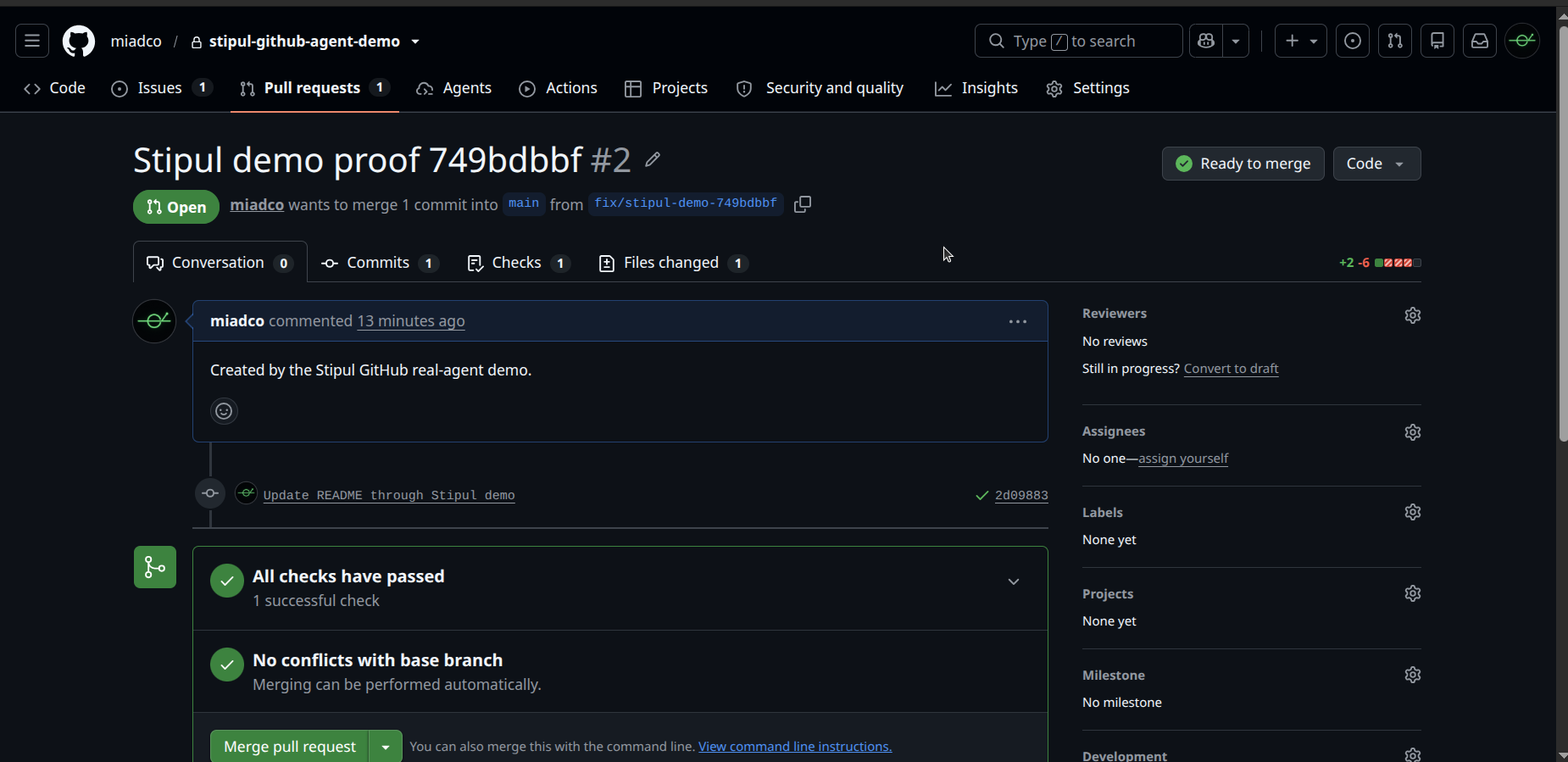Viewport: 1568px width, 762px height.
Task: Open the Issues icon in the top header
Action: coord(1353,41)
